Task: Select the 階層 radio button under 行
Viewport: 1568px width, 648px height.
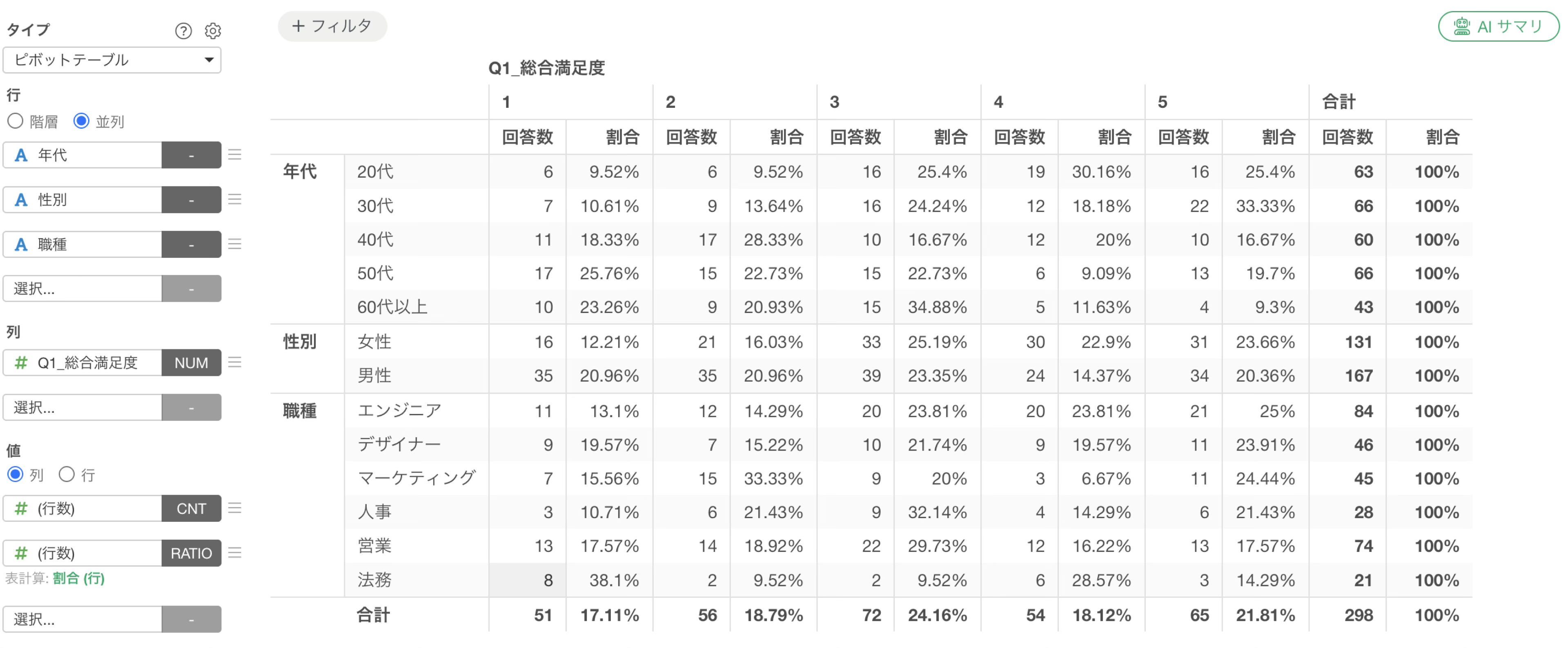Action: pyautogui.click(x=15, y=121)
